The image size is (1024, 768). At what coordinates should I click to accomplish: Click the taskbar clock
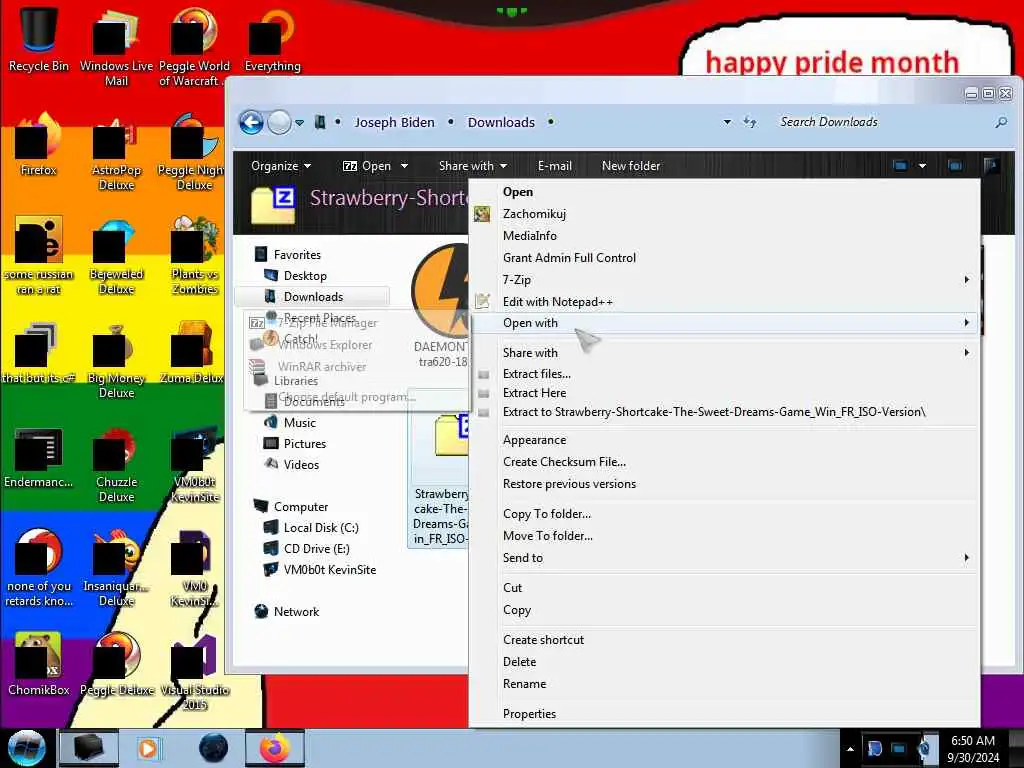pyautogui.click(x=973, y=749)
